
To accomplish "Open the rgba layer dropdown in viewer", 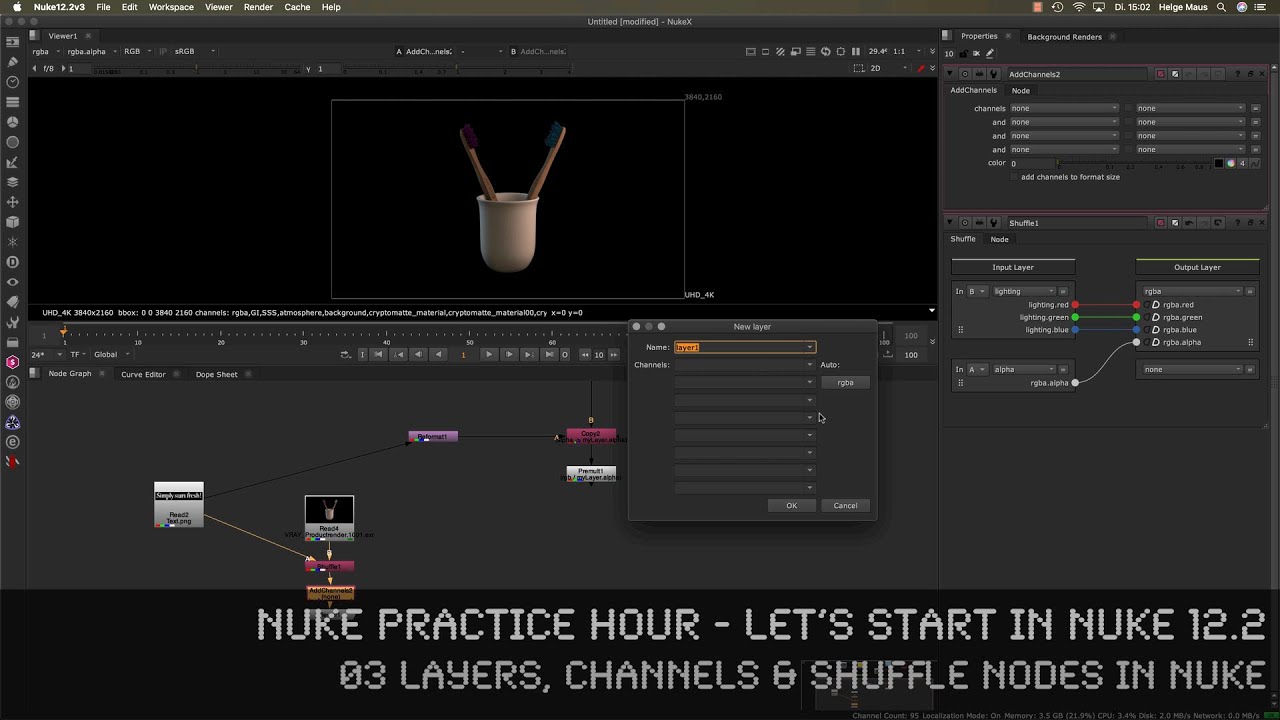I will (x=45, y=51).
